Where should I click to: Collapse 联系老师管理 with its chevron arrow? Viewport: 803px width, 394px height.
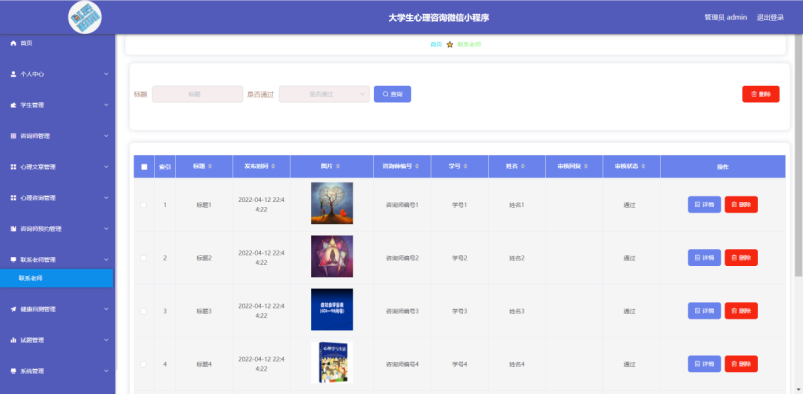tap(106, 260)
